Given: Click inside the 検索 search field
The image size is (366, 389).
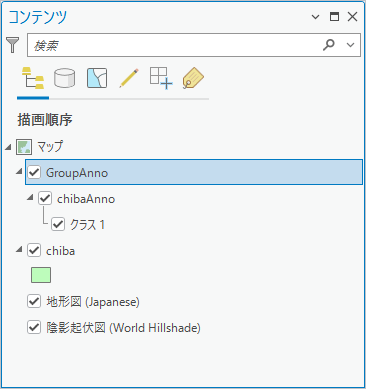Looking at the screenshot, I should coord(194,45).
